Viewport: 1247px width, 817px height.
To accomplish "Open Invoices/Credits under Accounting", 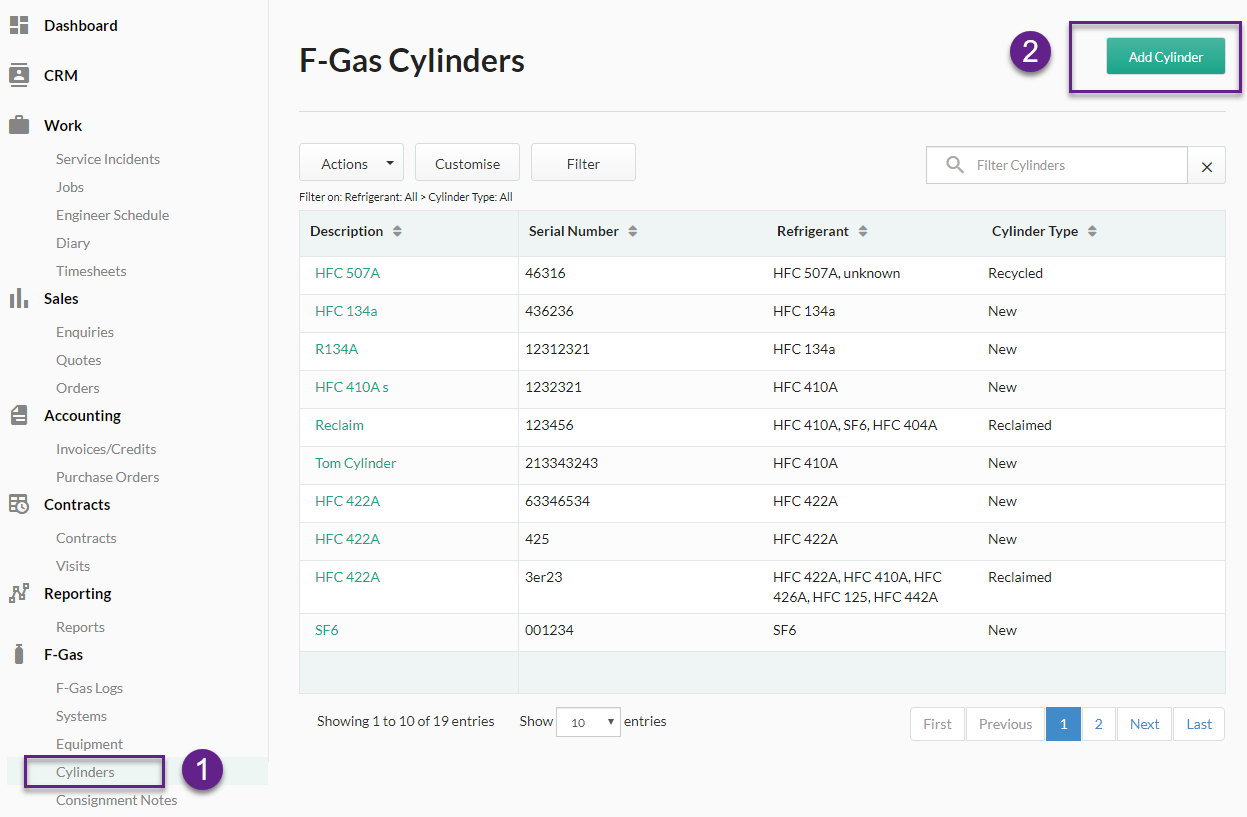I will tap(106, 449).
